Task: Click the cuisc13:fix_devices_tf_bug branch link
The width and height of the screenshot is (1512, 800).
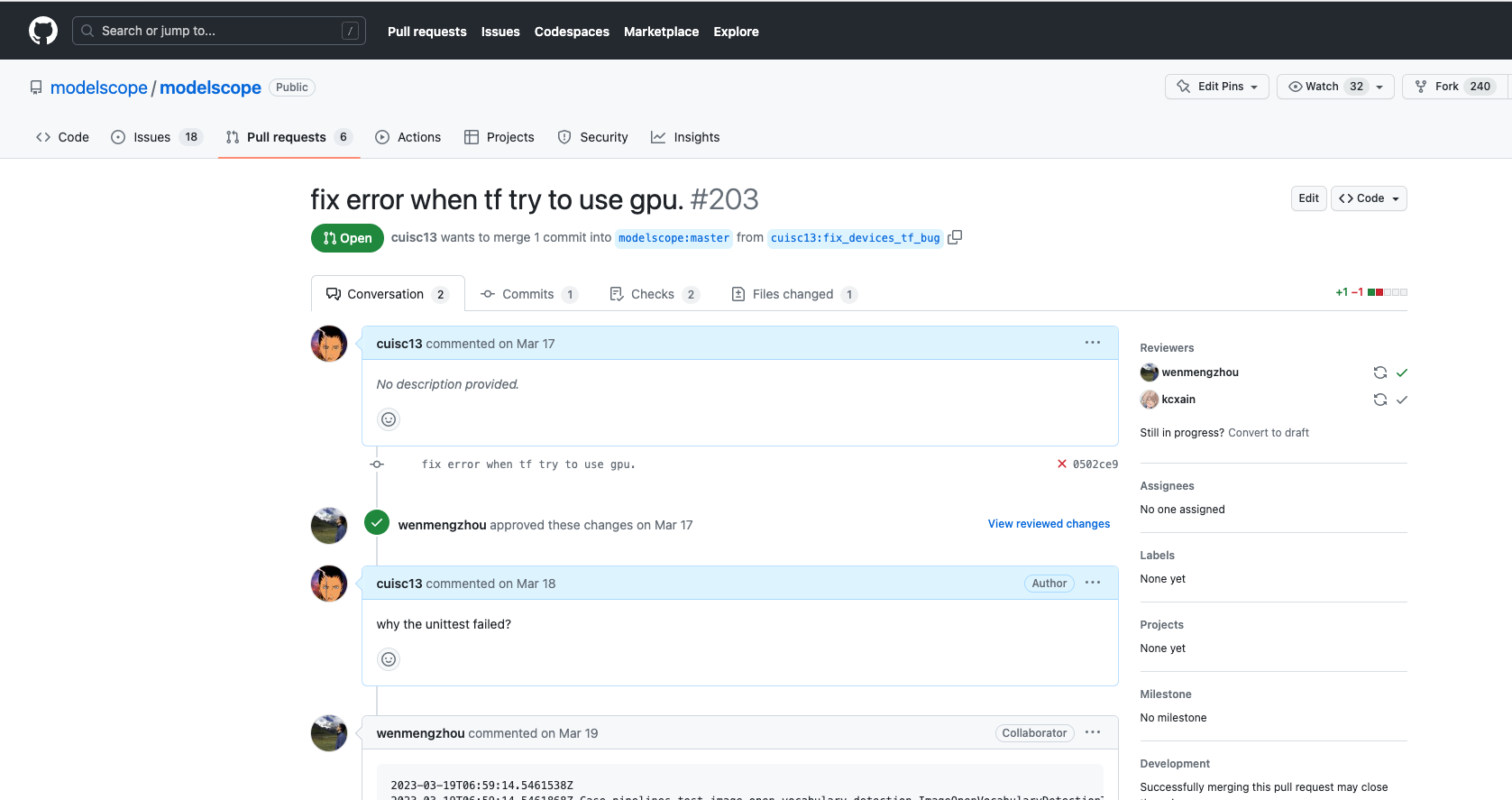Action: tap(855, 238)
